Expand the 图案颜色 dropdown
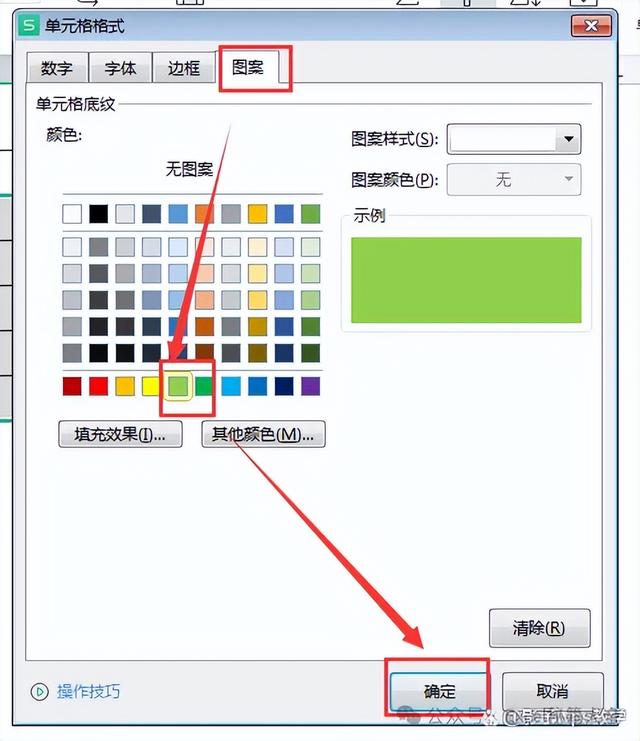The height and width of the screenshot is (741, 640). (x=569, y=179)
